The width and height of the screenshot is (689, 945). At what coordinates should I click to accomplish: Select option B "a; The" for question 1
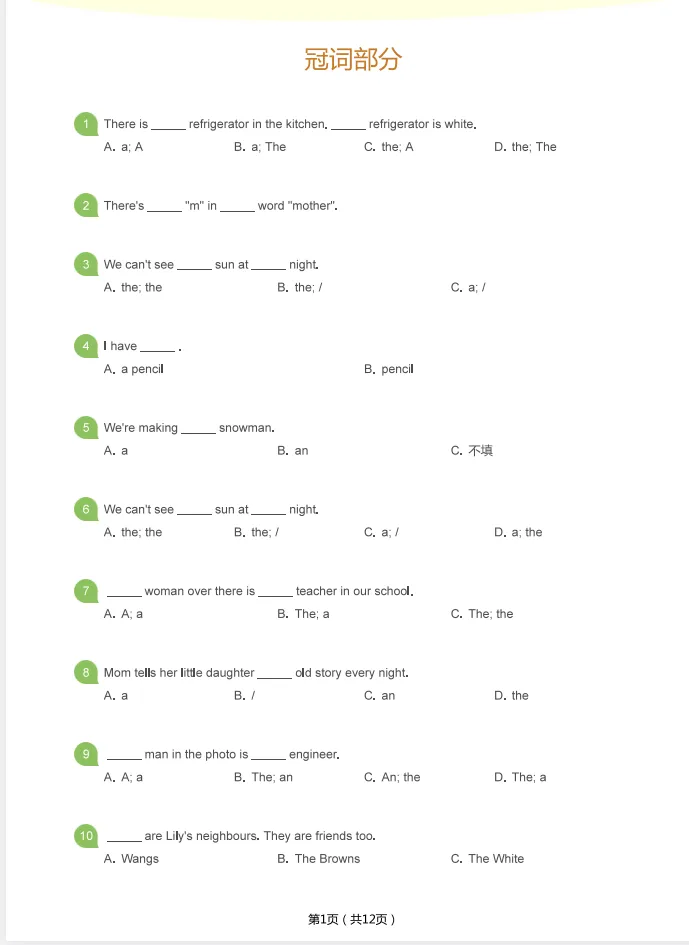point(260,147)
